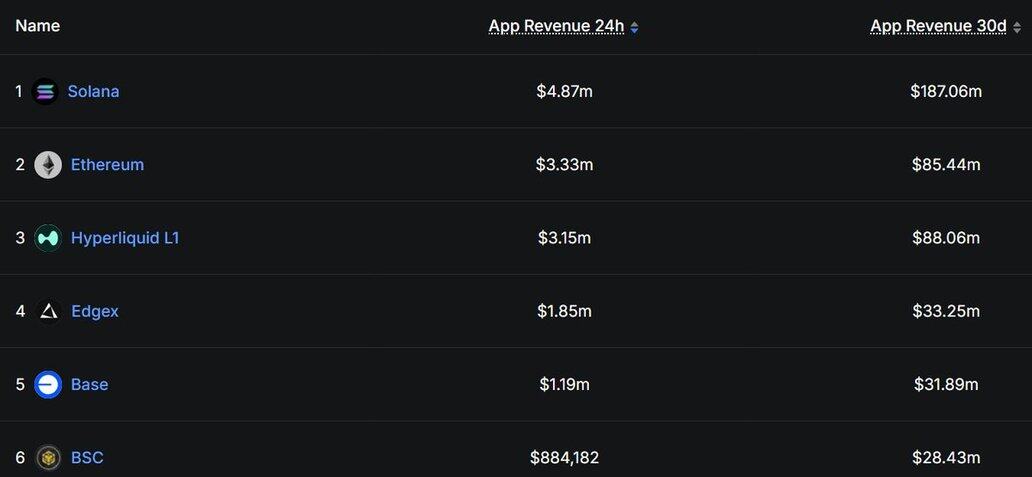Click the Name column header
The width and height of the screenshot is (1032, 477).
(x=38, y=26)
